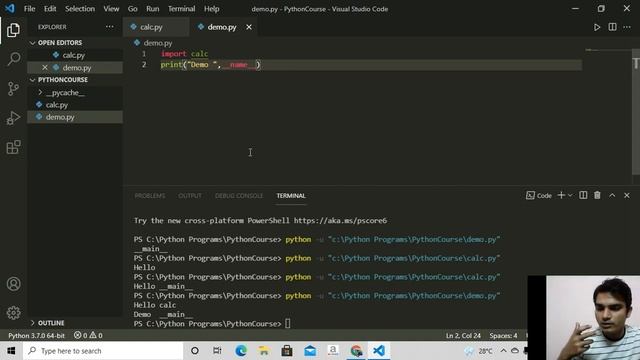Open the Manage gear settings icon

[x=13, y=313]
